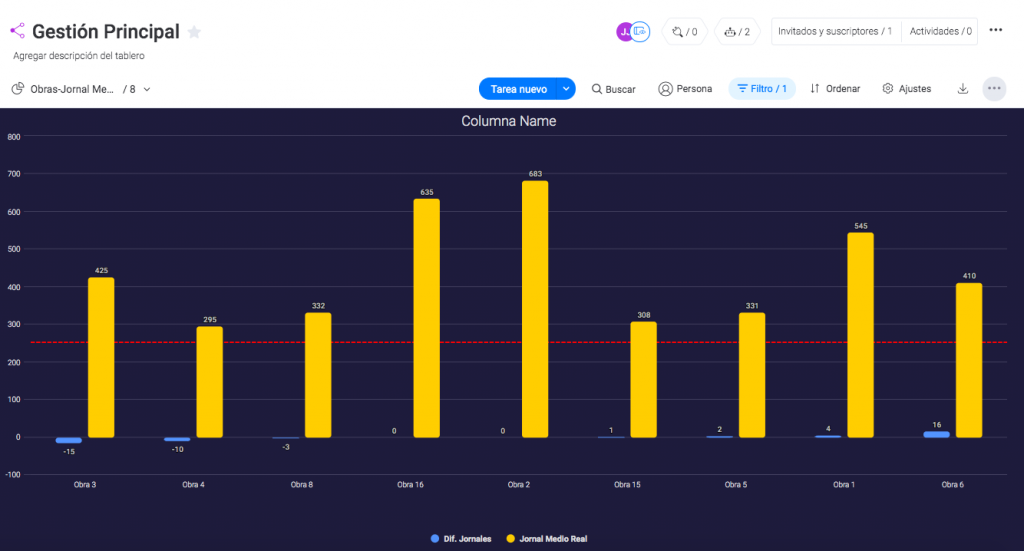Click the download chart icon
This screenshot has width=1024, height=551.
coord(963,89)
